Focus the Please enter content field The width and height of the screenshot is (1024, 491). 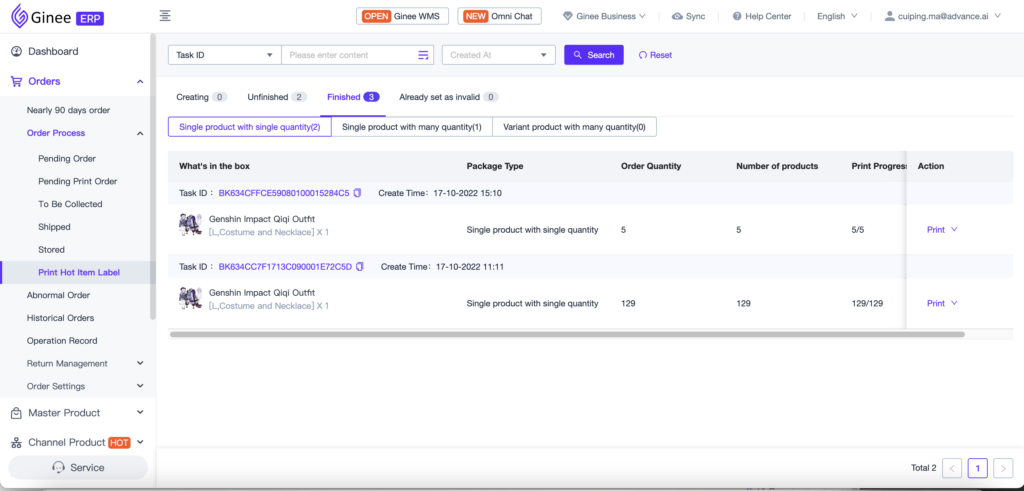[357, 55]
